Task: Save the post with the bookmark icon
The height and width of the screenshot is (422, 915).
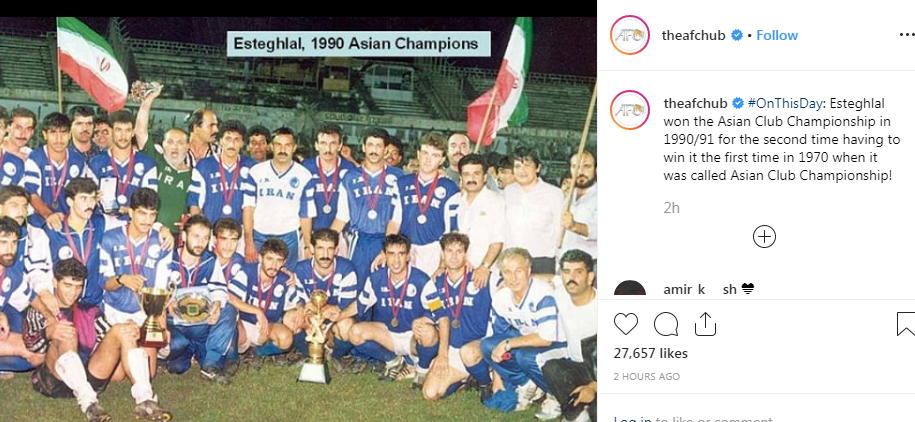Action: coord(906,324)
